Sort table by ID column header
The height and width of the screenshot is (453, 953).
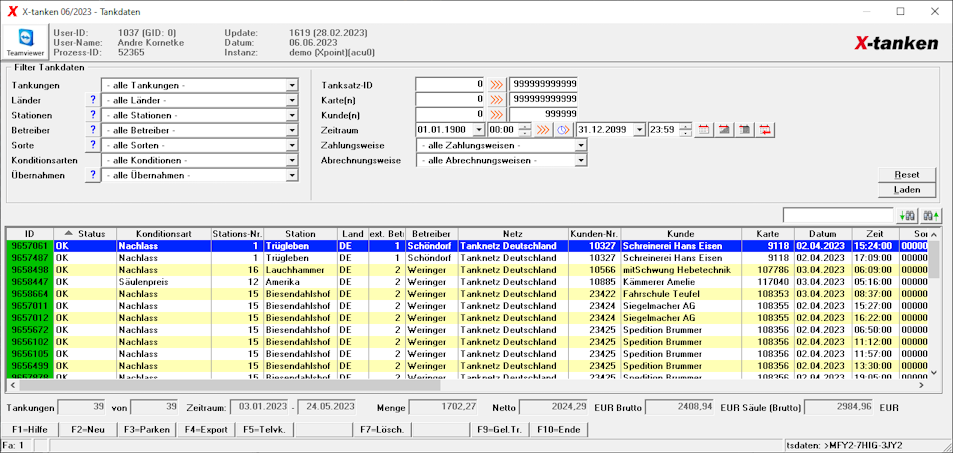[30, 233]
